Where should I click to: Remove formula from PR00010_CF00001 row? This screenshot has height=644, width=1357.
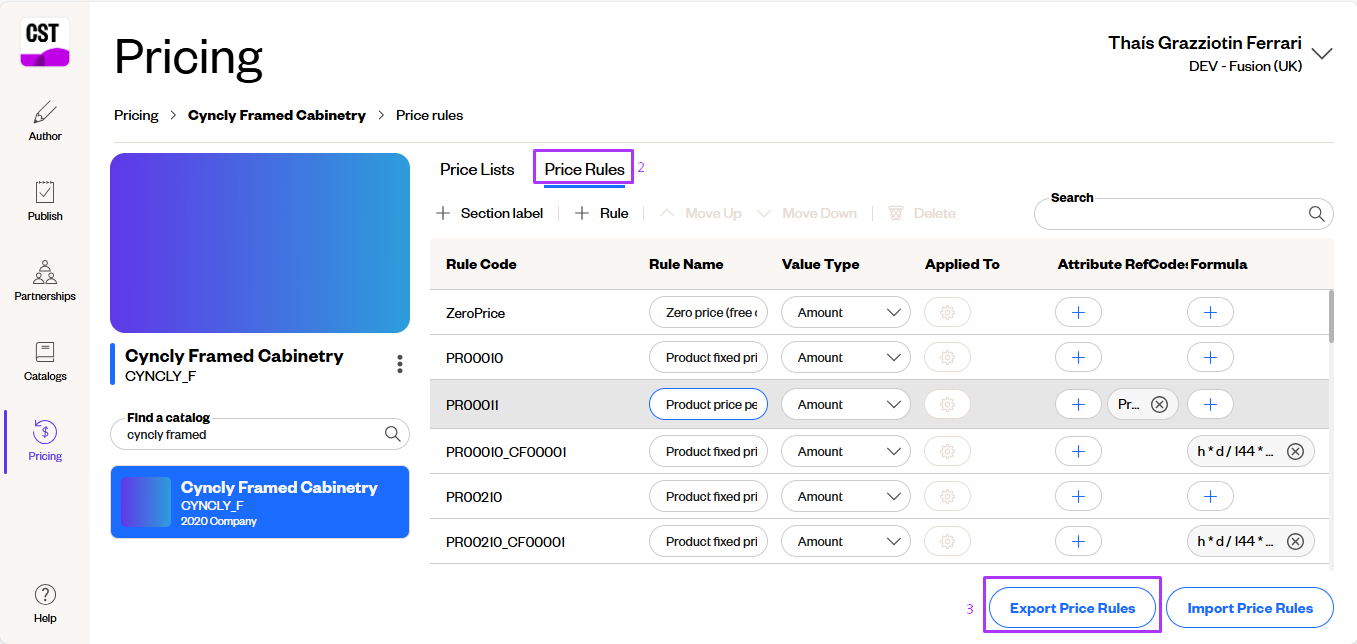1295,452
